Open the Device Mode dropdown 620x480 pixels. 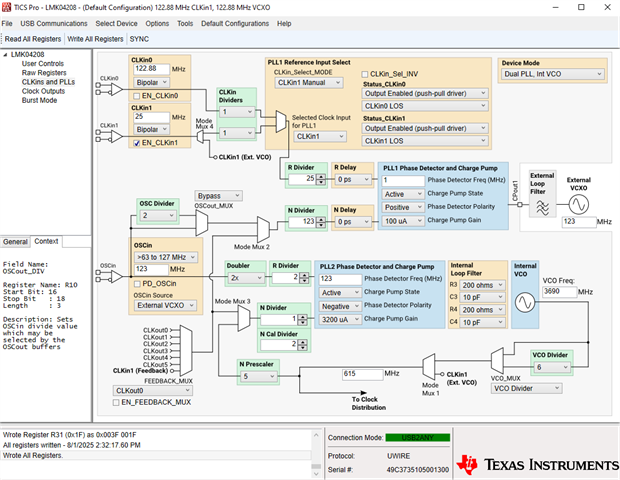click(x=553, y=74)
